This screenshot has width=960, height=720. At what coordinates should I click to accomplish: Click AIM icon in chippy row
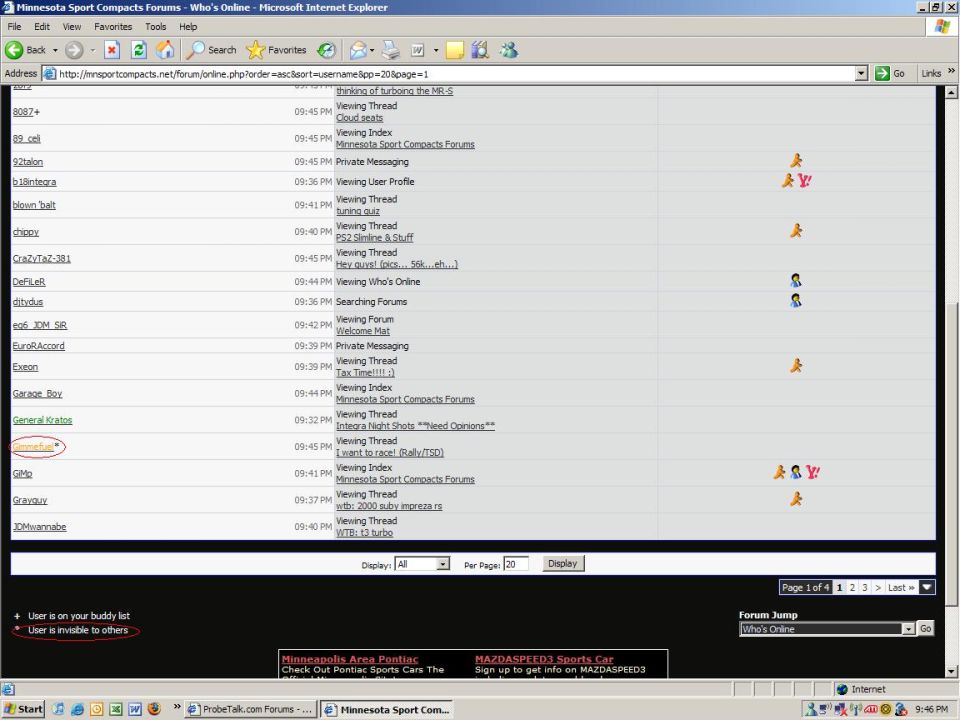point(796,231)
